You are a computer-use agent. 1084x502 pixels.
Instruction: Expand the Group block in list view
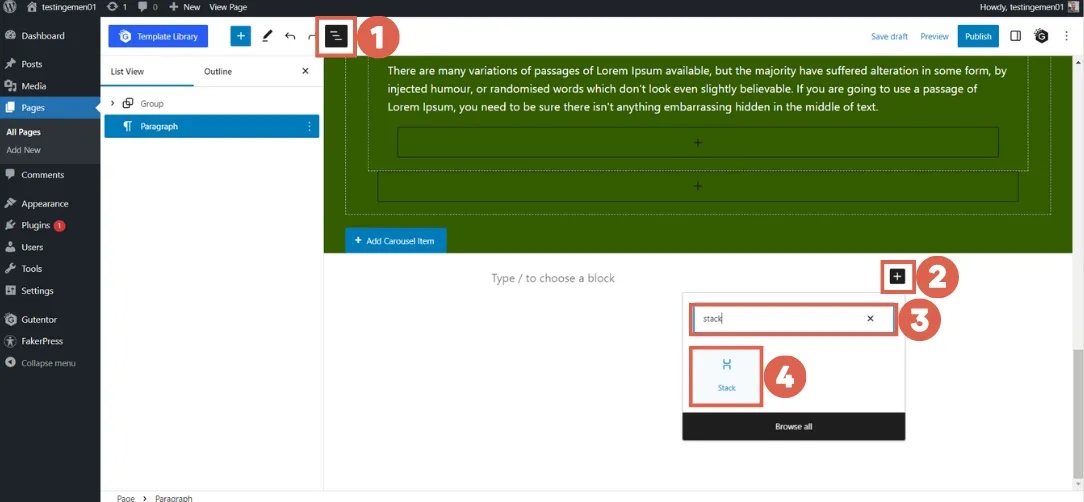(113, 104)
